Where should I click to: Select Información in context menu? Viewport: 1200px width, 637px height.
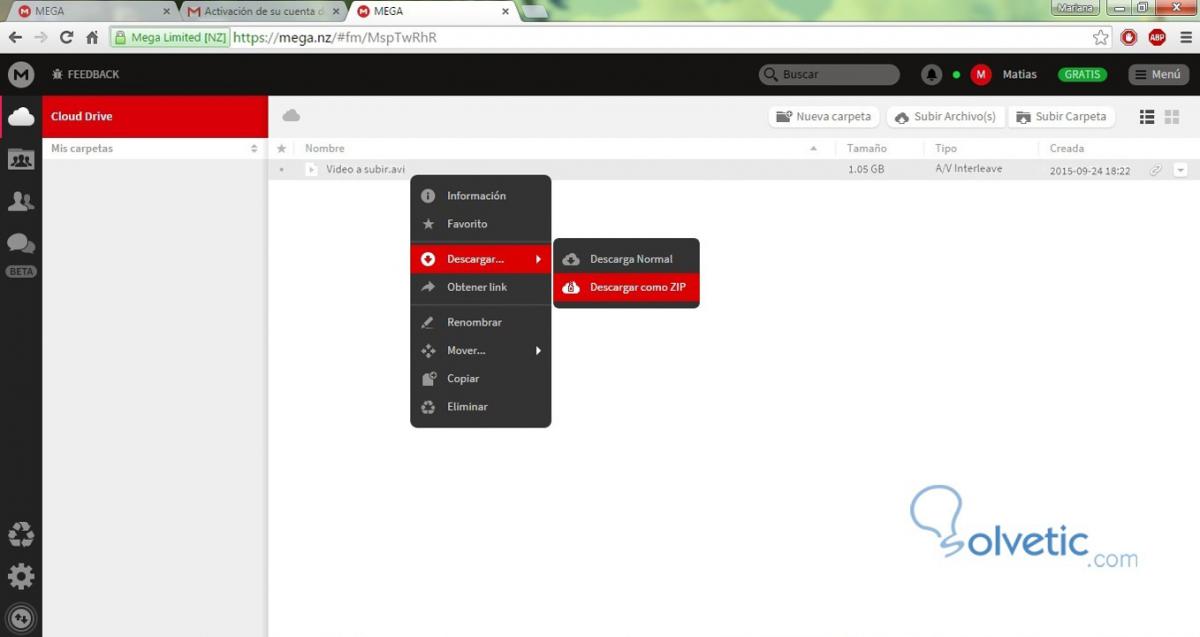coord(480,196)
